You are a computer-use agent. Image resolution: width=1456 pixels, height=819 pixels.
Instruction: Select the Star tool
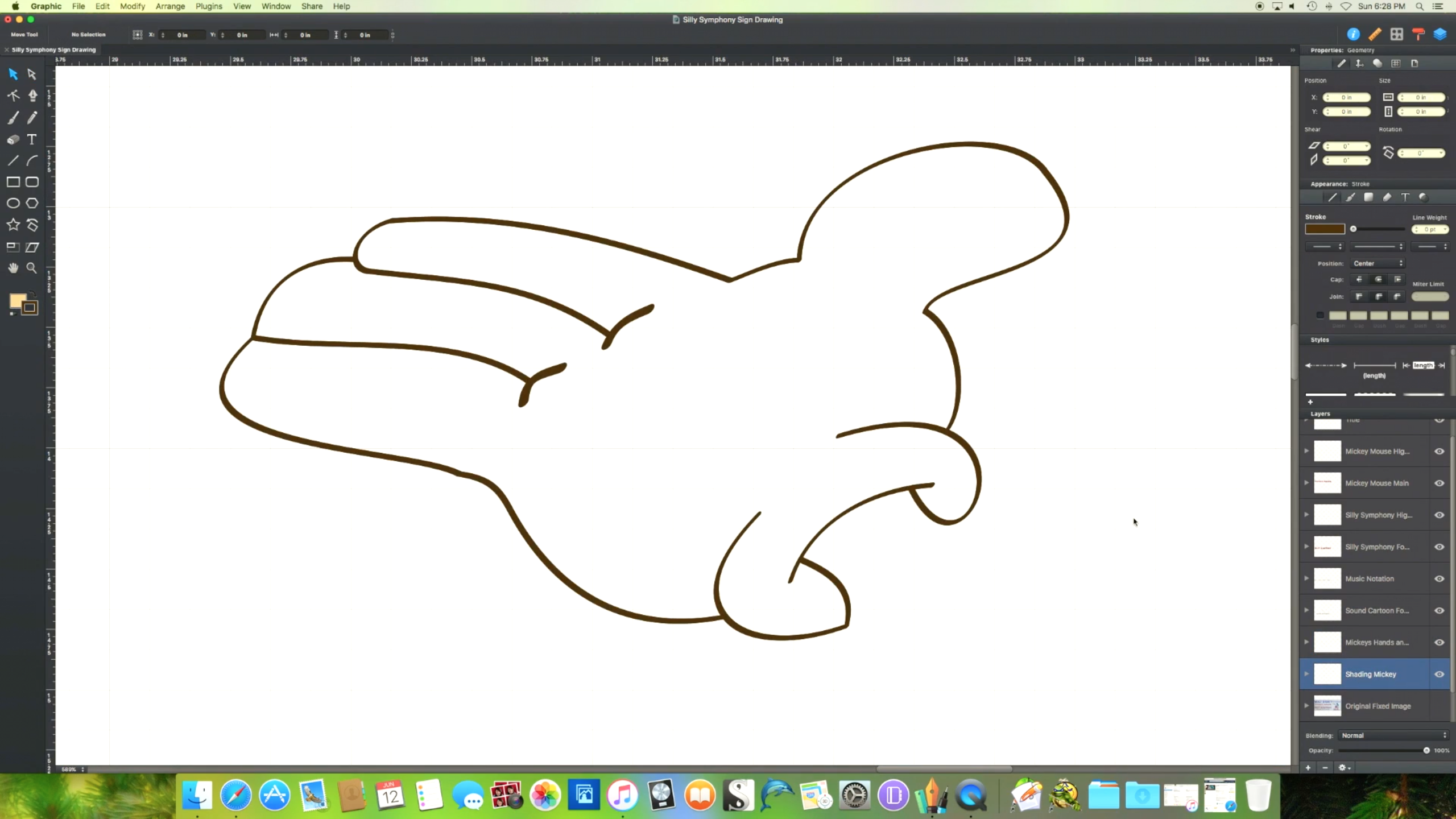pos(13,225)
